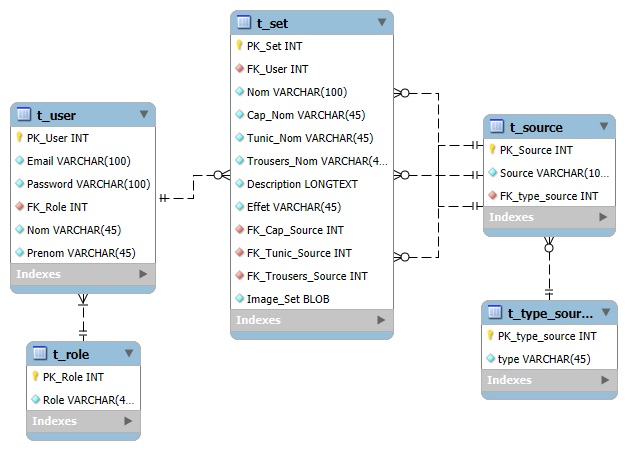Collapse the t_source table with header arrow
Viewport: 627px width, 450px height.
pyautogui.click(x=604, y=126)
